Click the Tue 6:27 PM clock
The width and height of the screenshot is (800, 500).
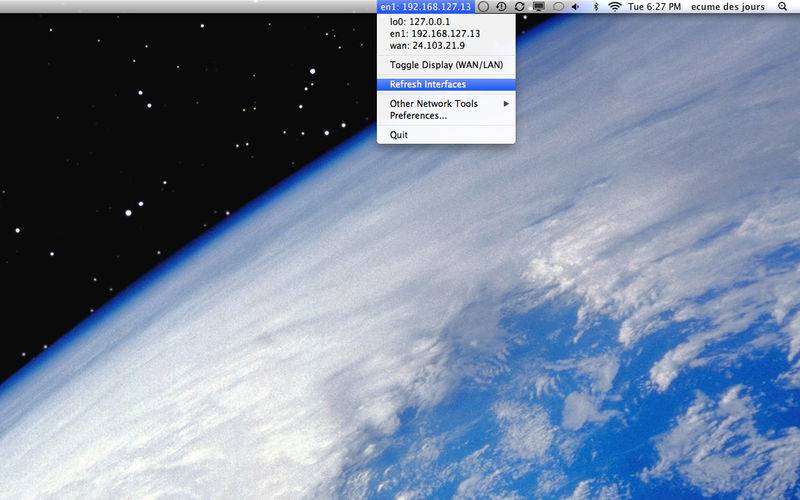click(654, 7)
